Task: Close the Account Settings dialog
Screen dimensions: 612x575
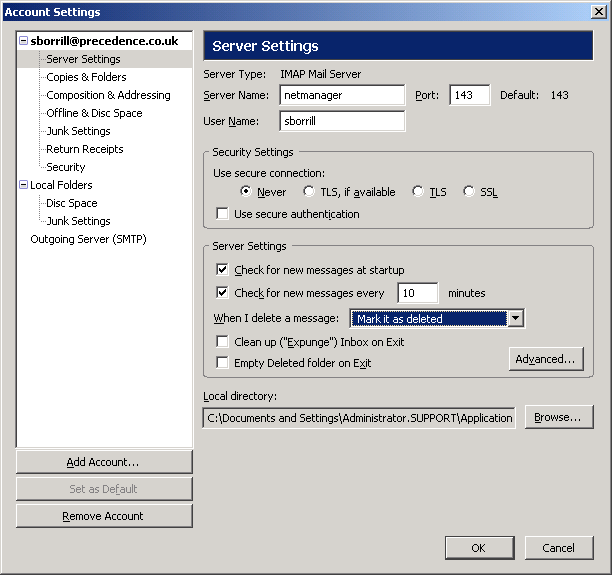Action: [599, 12]
